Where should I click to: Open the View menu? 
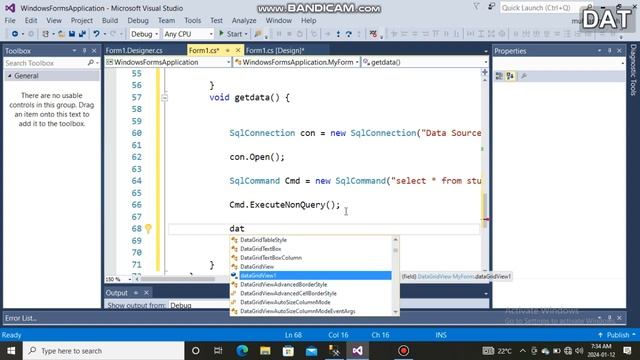tap(54, 20)
